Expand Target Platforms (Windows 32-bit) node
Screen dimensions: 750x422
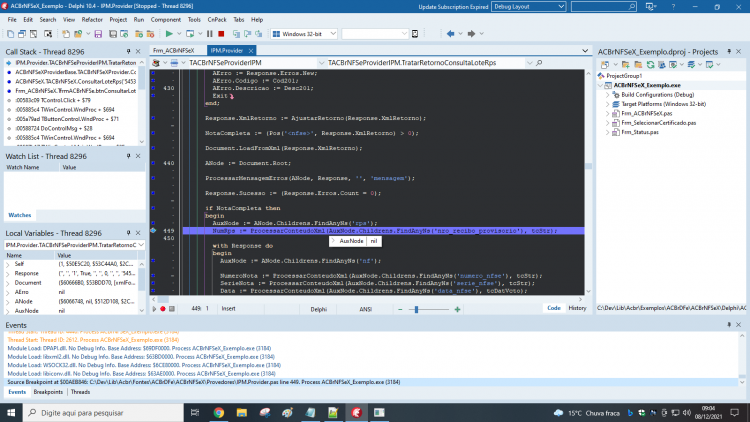click(607, 104)
